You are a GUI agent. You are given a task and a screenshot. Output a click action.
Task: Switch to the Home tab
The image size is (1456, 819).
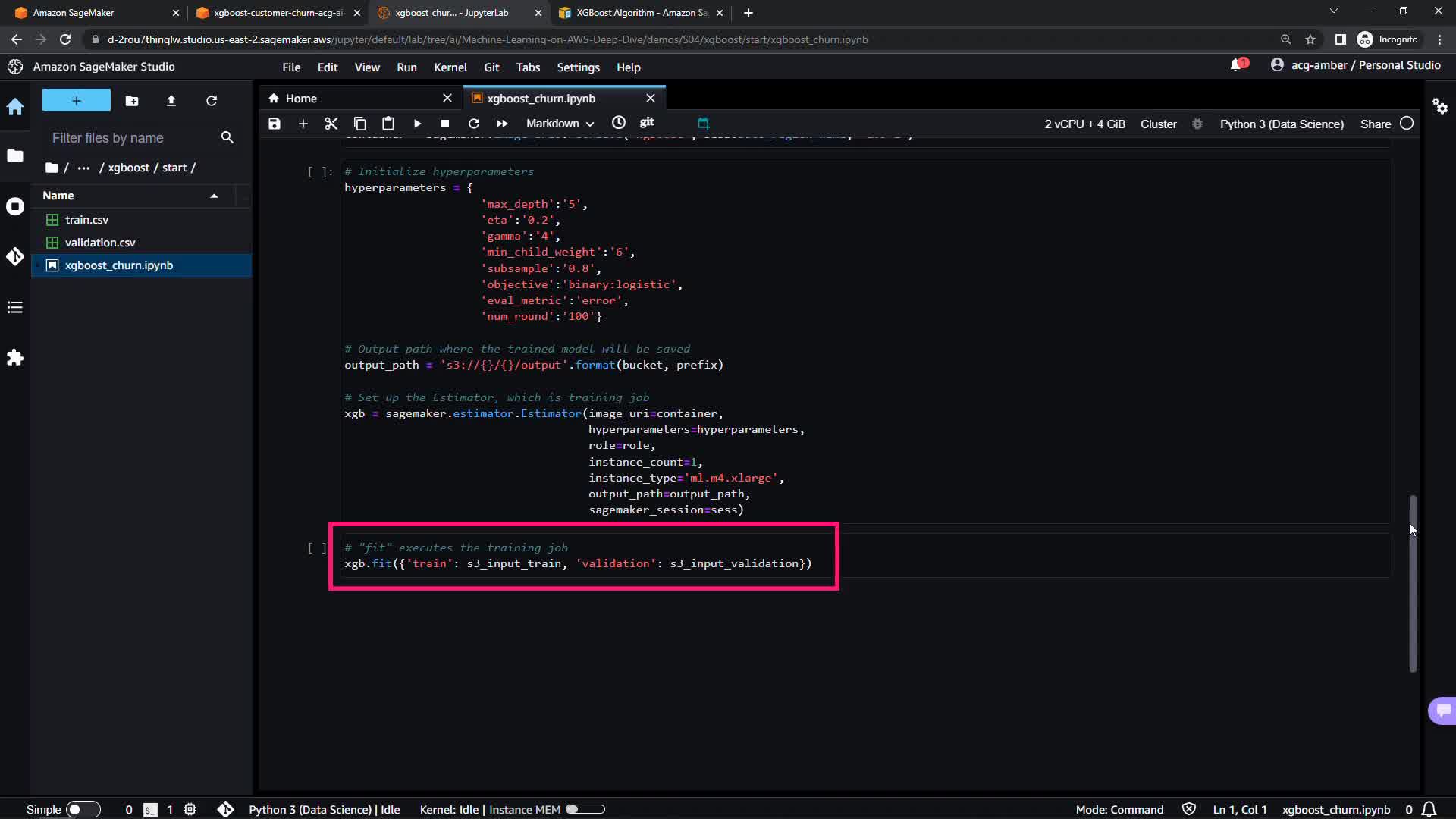[301, 99]
